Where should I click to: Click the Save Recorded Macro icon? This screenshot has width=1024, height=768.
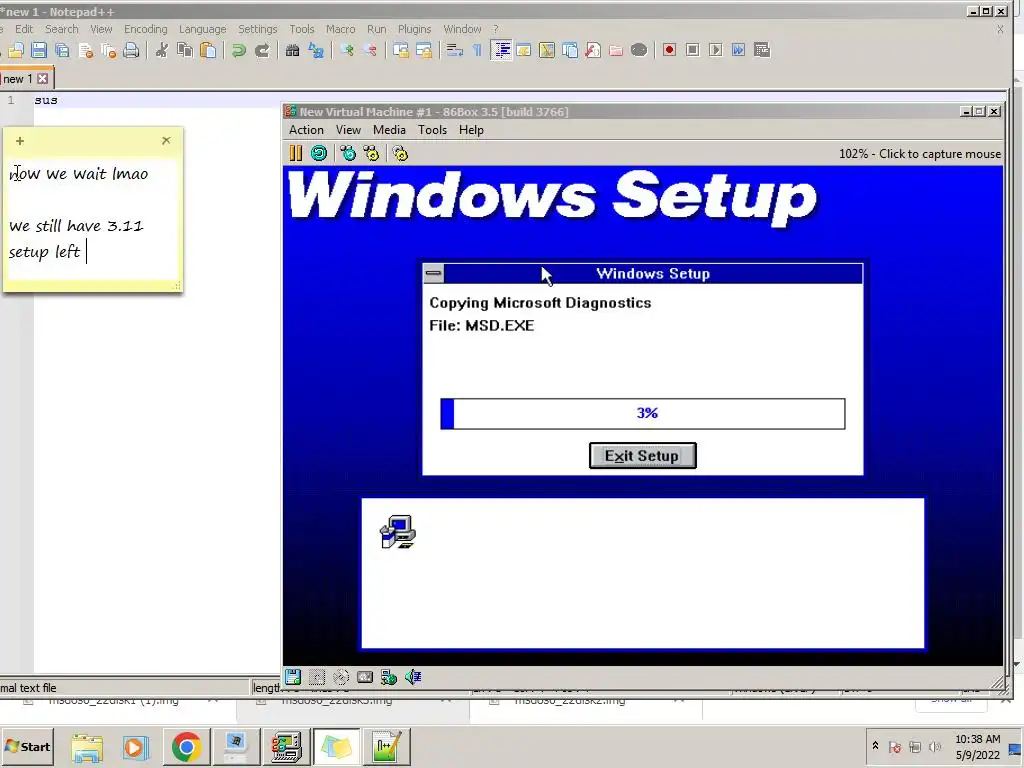761,50
